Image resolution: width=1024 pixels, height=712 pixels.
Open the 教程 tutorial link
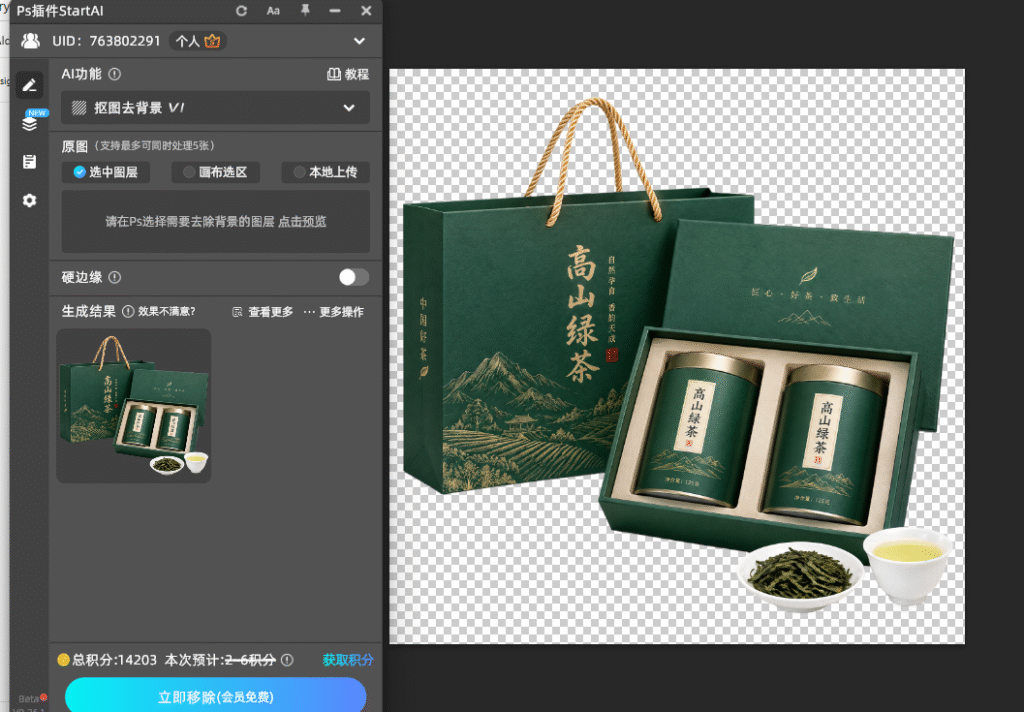pyautogui.click(x=348, y=74)
